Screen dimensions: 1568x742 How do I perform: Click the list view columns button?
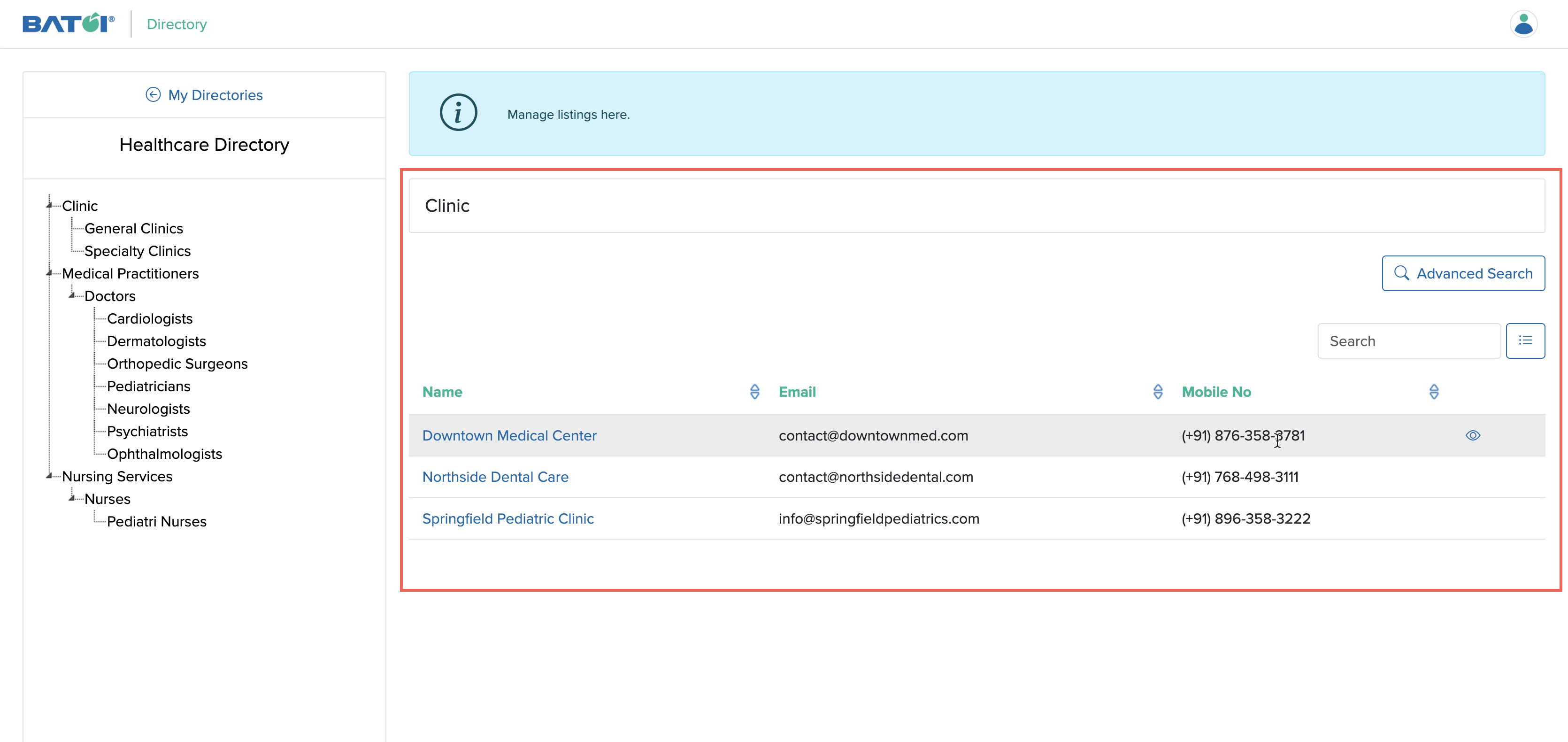1525,340
